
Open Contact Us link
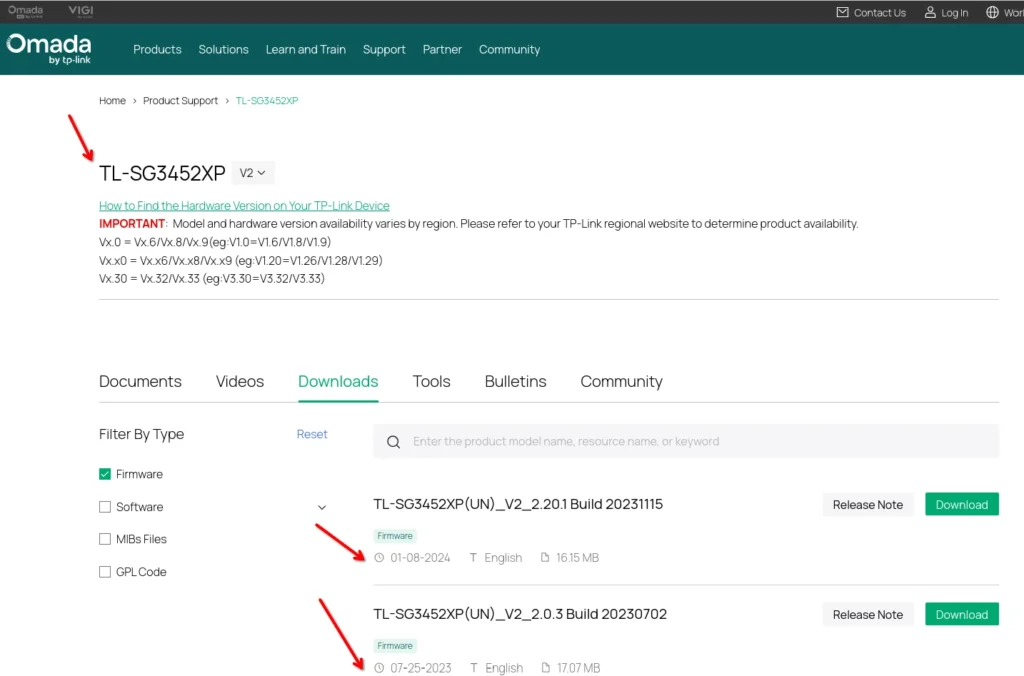(x=880, y=12)
